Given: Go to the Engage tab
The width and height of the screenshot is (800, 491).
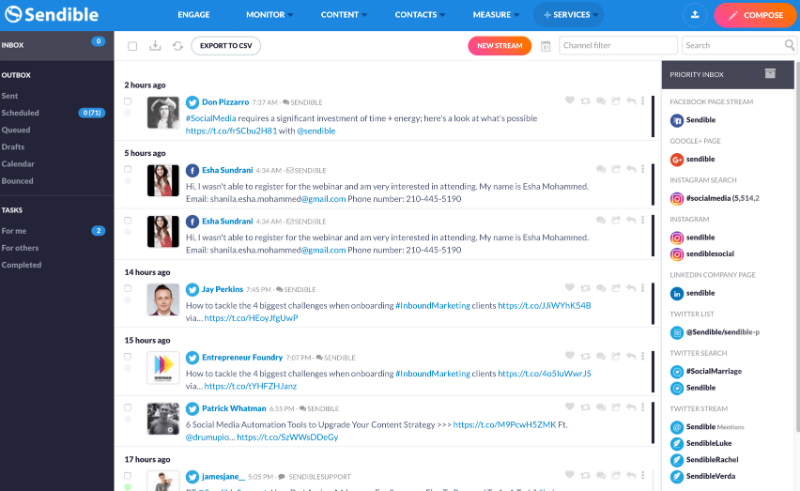Looking at the screenshot, I should (x=194, y=15).
